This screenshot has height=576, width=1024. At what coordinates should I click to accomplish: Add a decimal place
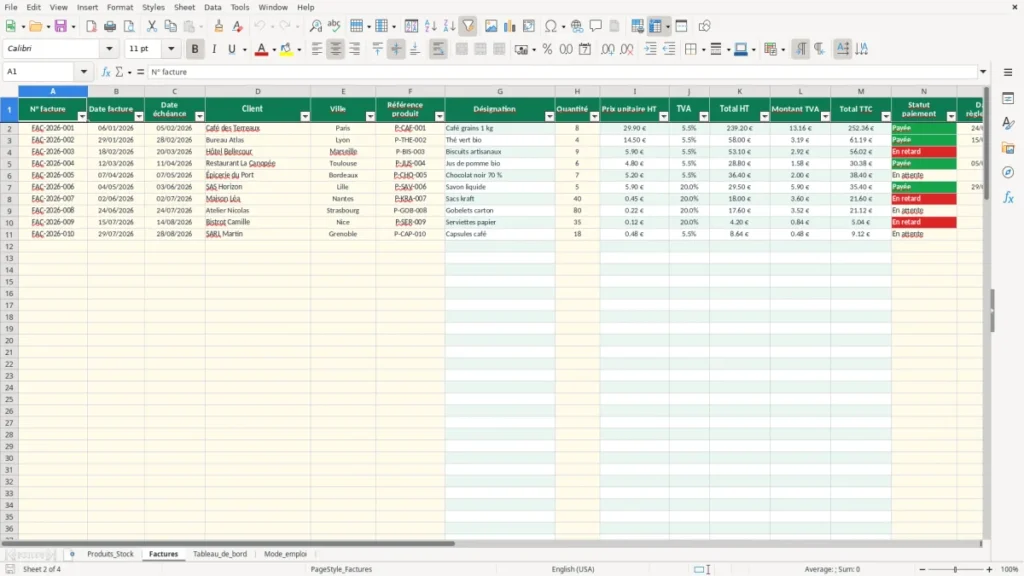[x=607, y=49]
